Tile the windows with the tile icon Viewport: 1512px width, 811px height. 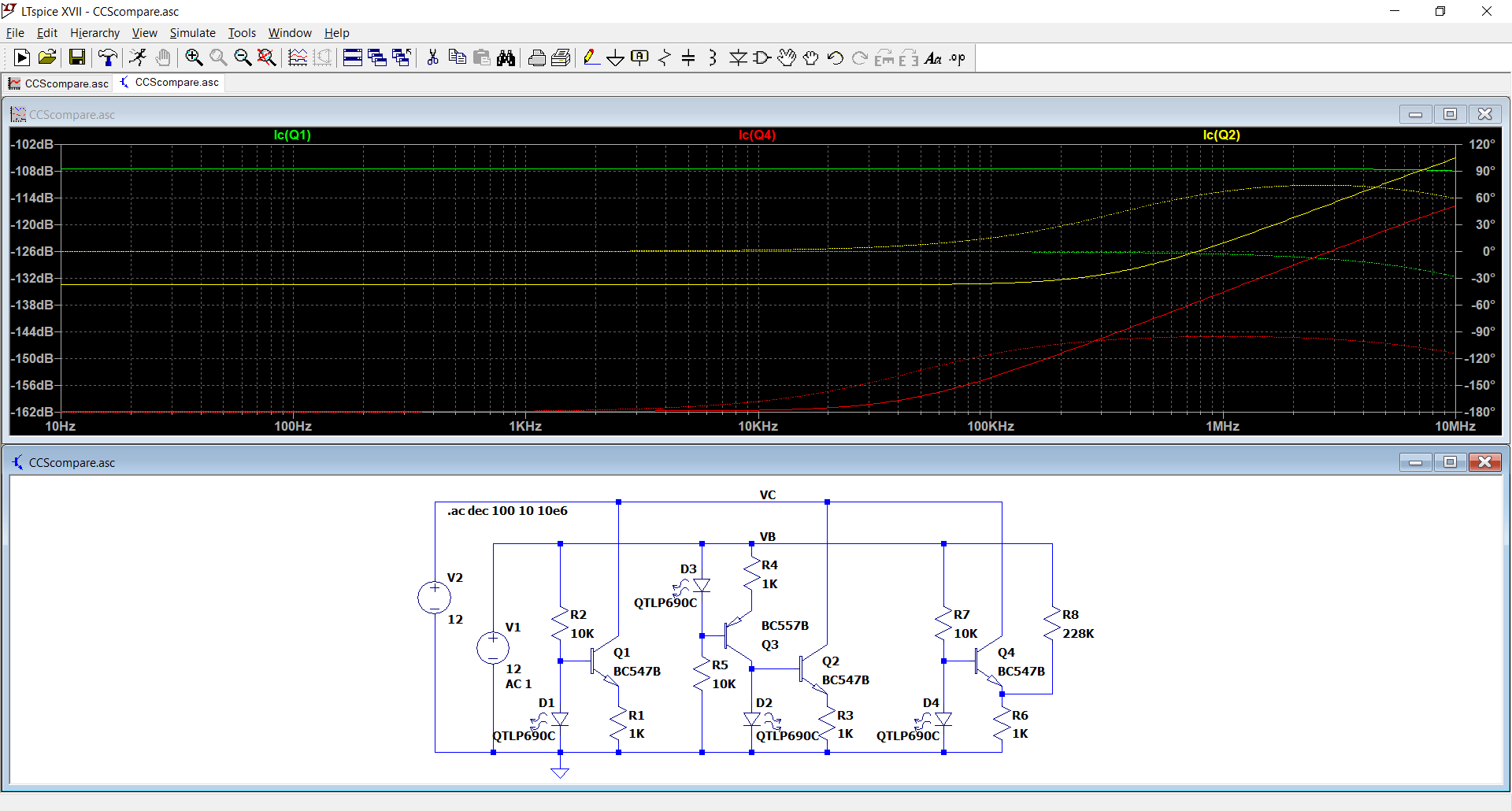click(352, 57)
